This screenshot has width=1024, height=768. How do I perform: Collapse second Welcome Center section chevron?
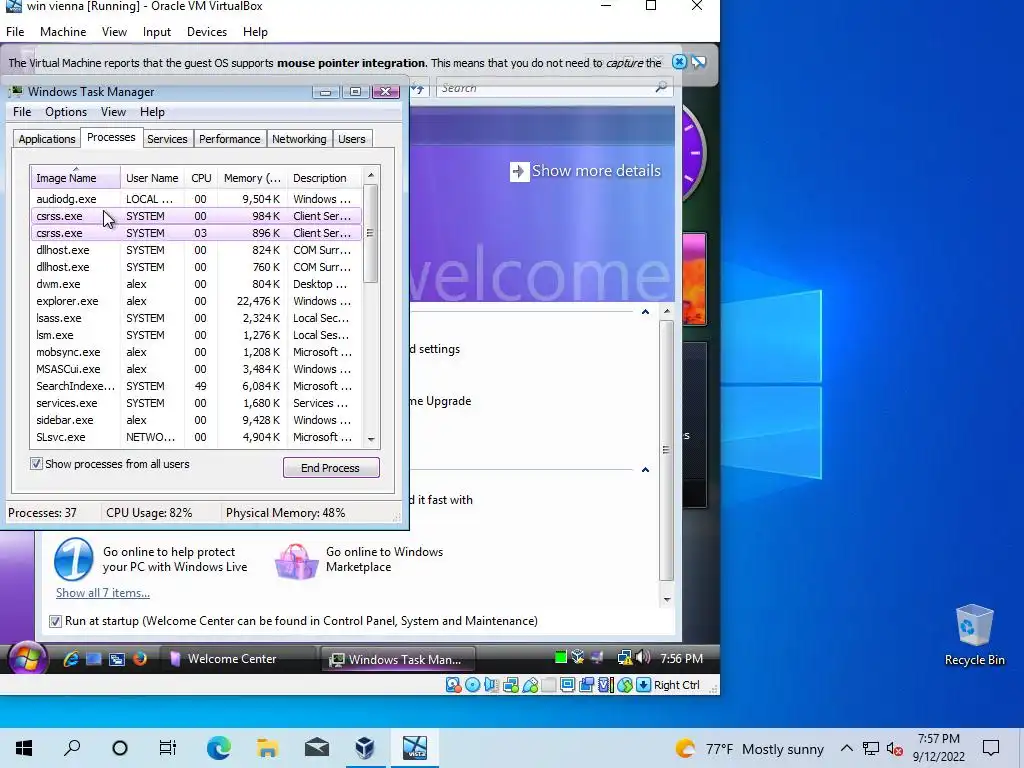(x=645, y=470)
